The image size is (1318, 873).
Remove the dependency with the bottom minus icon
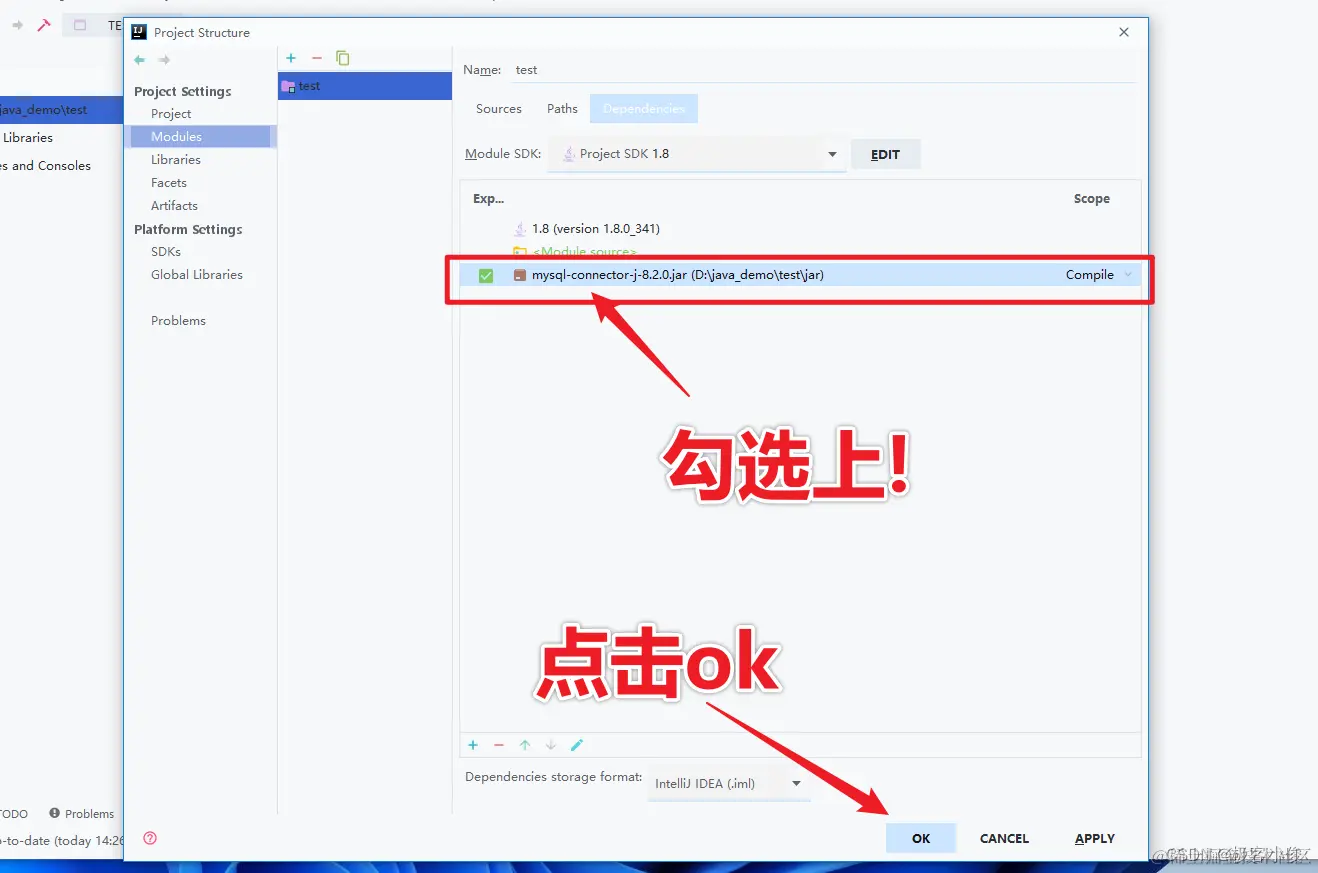(x=499, y=745)
